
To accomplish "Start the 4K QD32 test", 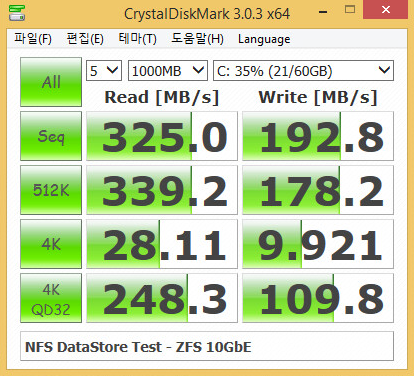I will (x=51, y=298).
